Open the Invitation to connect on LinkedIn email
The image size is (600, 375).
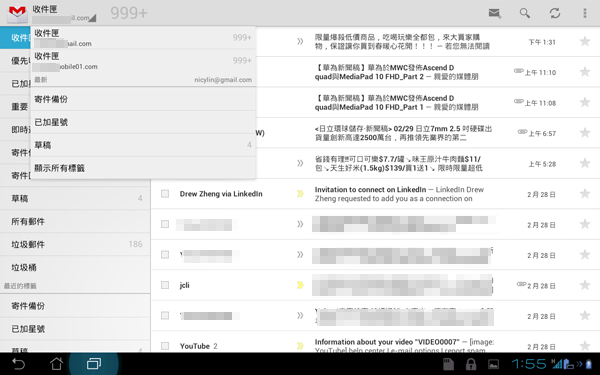pyautogui.click(x=399, y=194)
